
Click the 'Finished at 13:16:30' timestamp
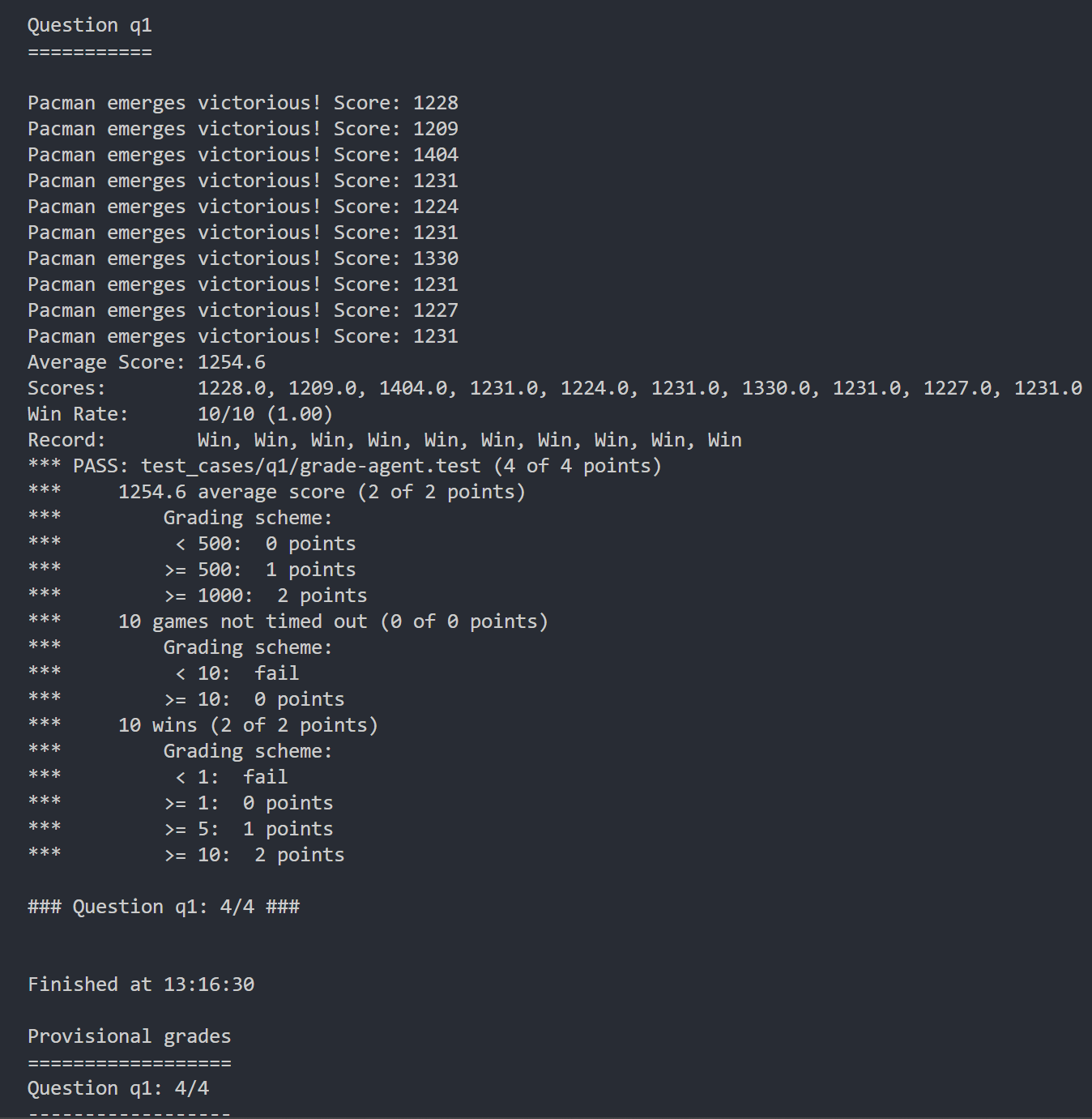pos(141,984)
